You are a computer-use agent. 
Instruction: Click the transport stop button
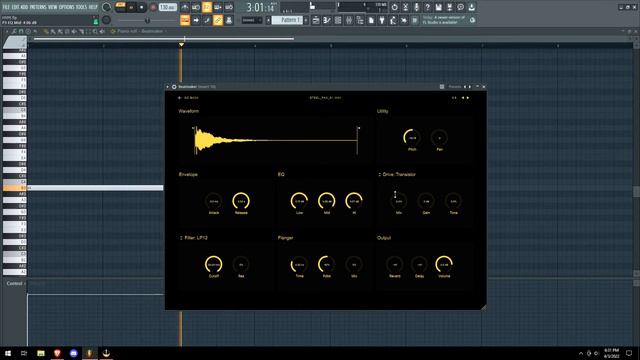[x=142, y=7]
